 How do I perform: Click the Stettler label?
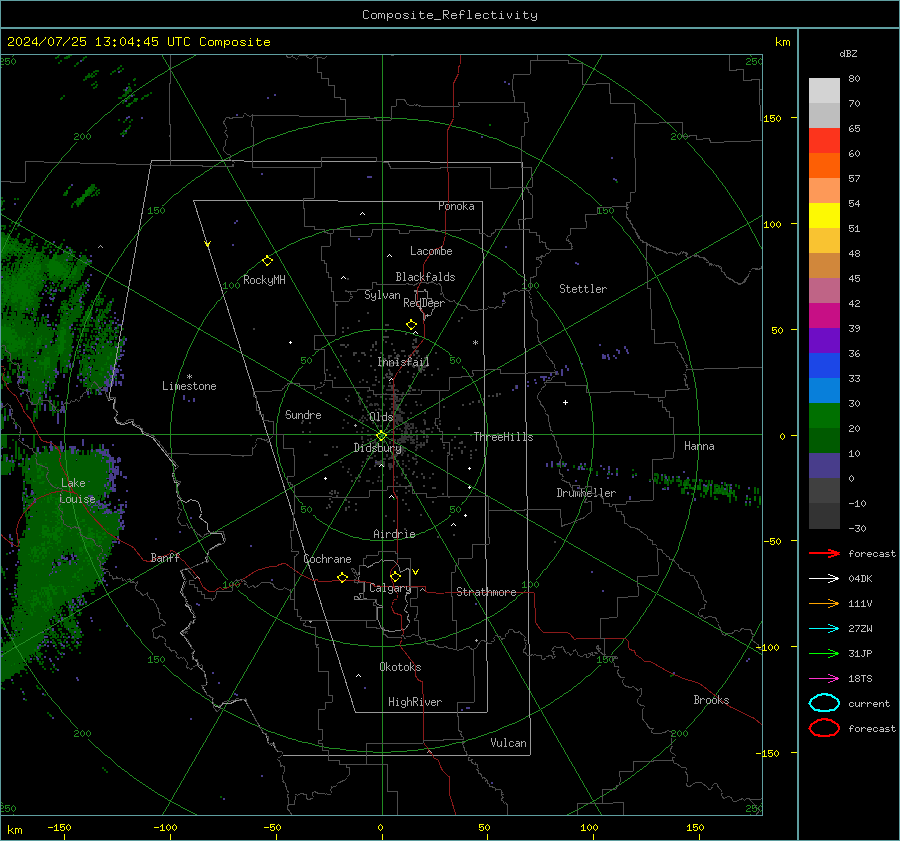(x=583, y=289)
